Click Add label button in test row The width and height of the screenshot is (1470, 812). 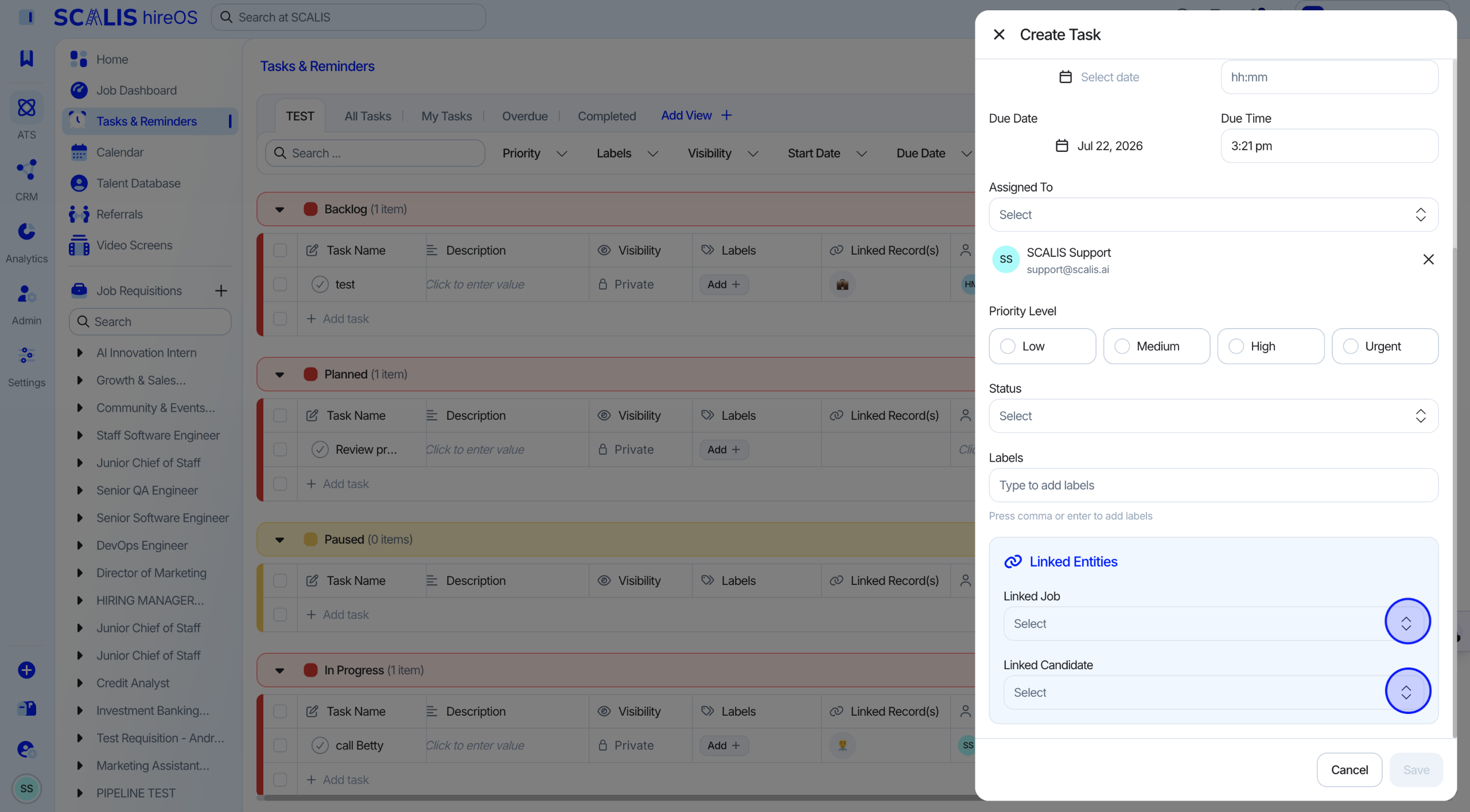click(724, 284)
